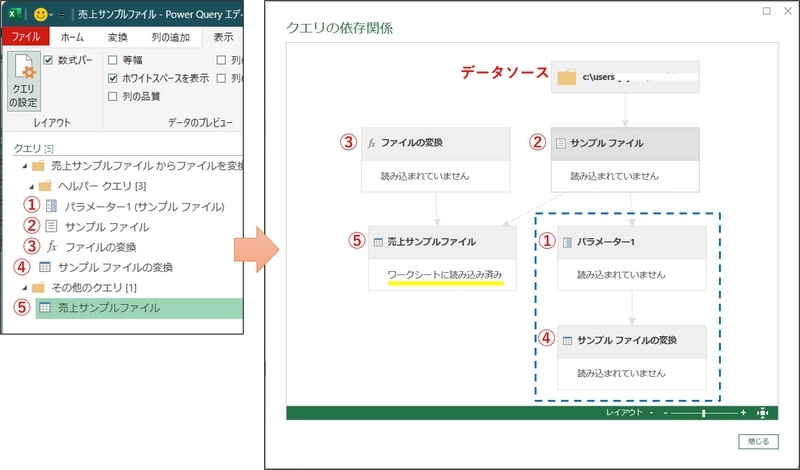This screenshot has height=470, width=800.
Task: Click folder icon of その他のクエリ group
Action: [38, 288]
